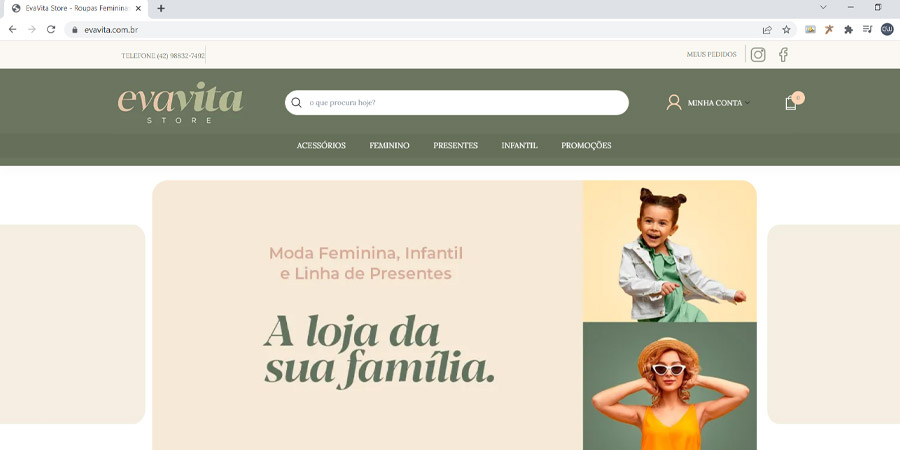Open the browser extensions puzzle icon
The width and height of the screenshot is (900, 450).
(x=848, y=30)
